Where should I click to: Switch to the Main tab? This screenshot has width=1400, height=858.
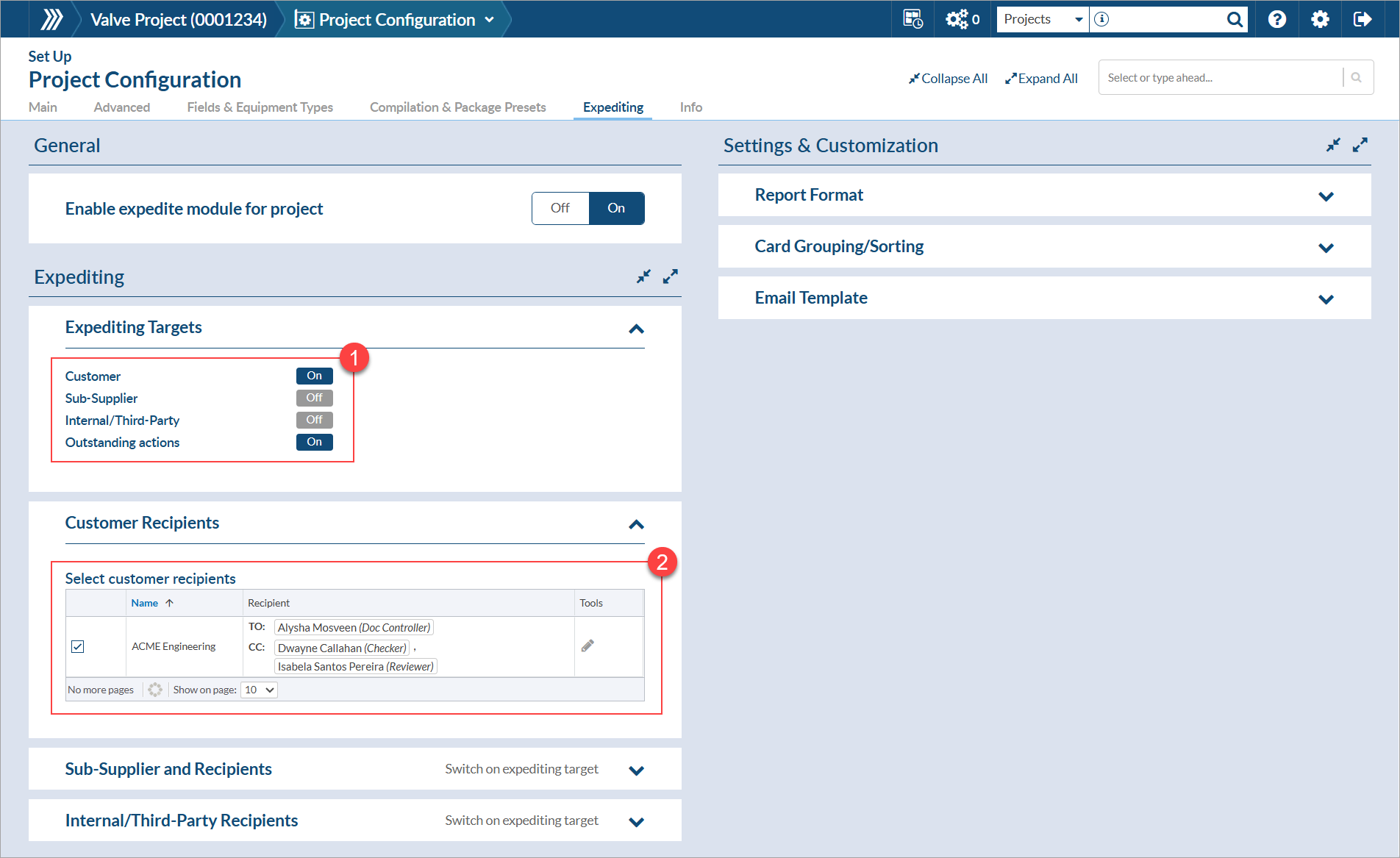tap(43, 107)
